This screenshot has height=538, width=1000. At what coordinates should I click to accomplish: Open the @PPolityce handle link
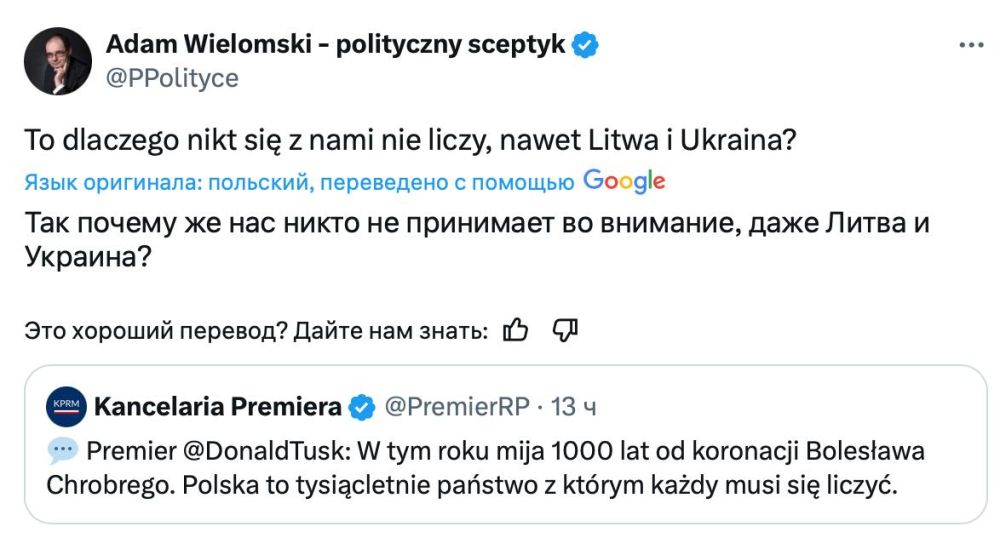pos(172,78)
